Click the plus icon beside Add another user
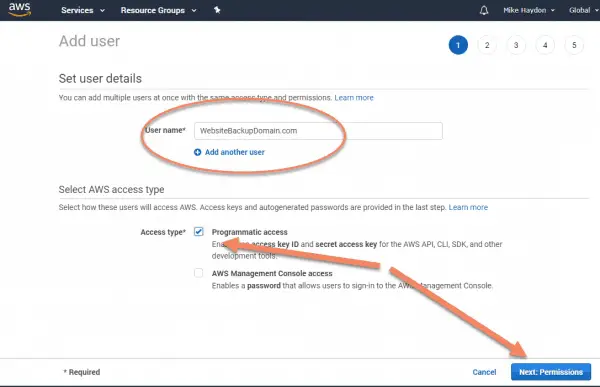This screenshot has height=387, width=600. (197, 152)
